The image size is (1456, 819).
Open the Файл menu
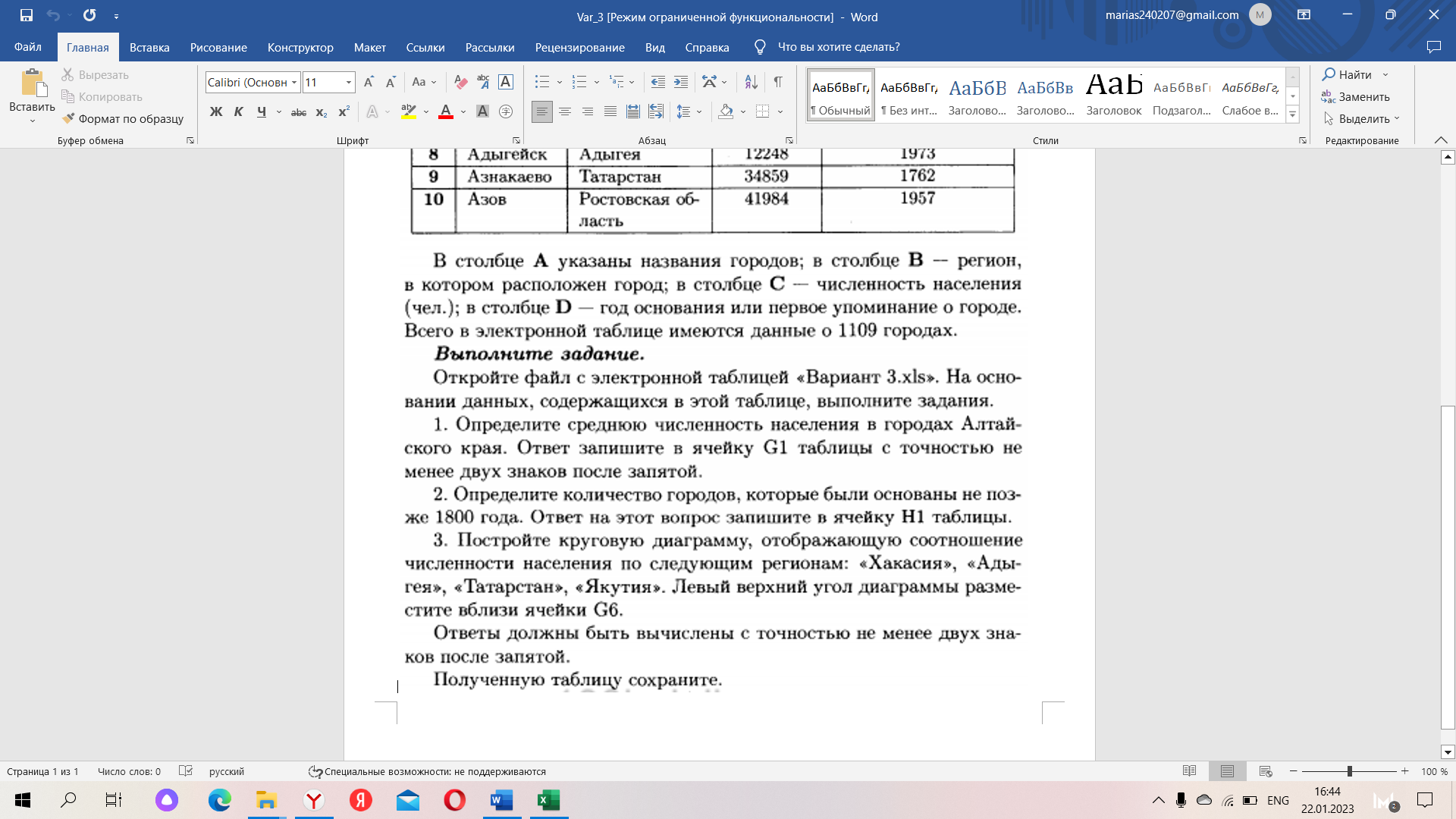click(28, 47)
